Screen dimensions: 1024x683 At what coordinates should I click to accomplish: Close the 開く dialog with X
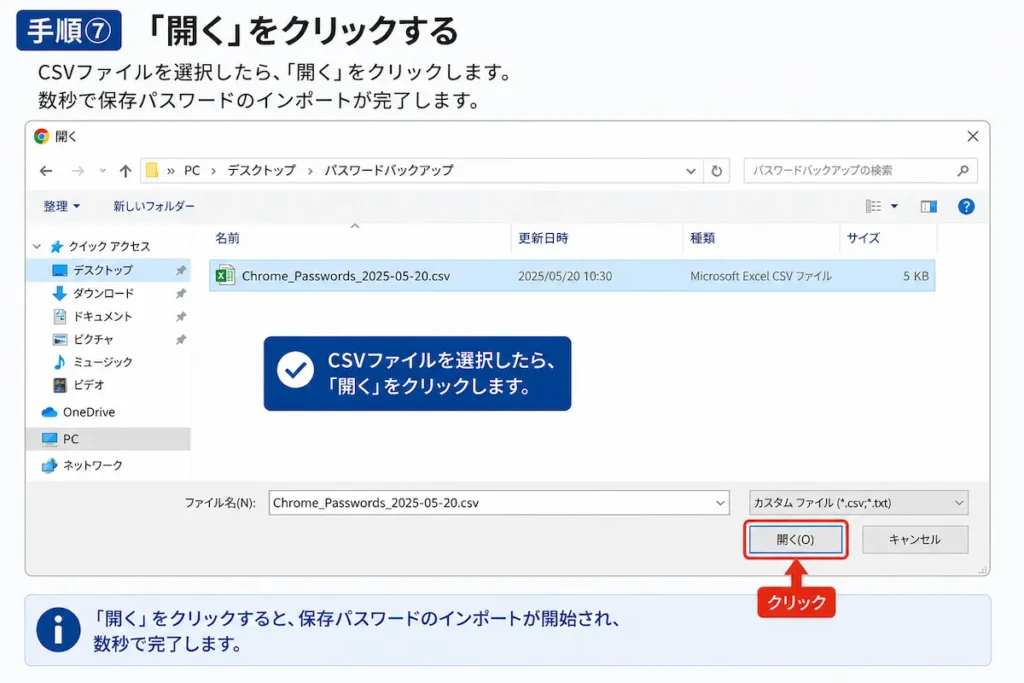coord(972,136)
